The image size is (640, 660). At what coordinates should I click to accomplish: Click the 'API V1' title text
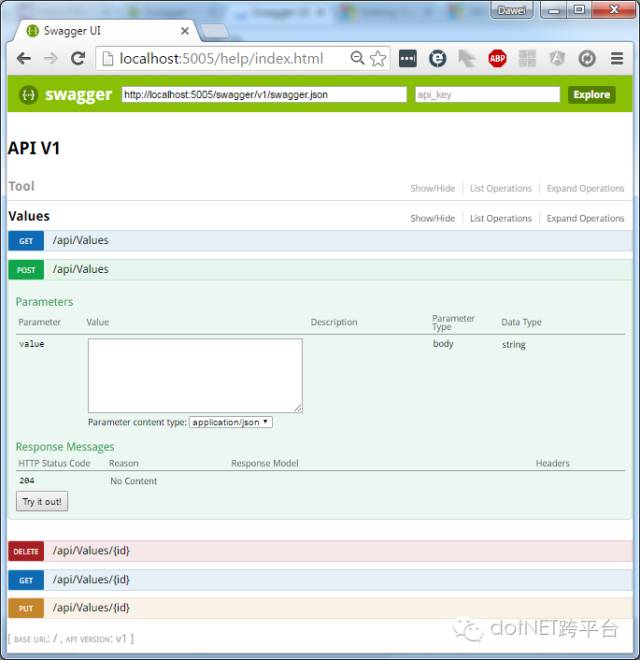coord(34,148)
